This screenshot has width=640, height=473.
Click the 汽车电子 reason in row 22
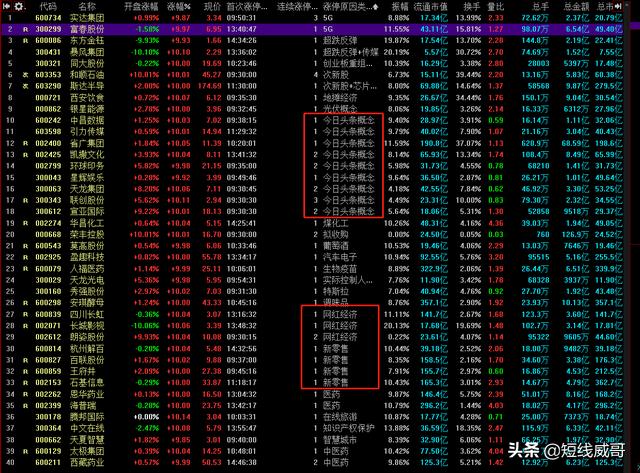(x=340, y=257)
